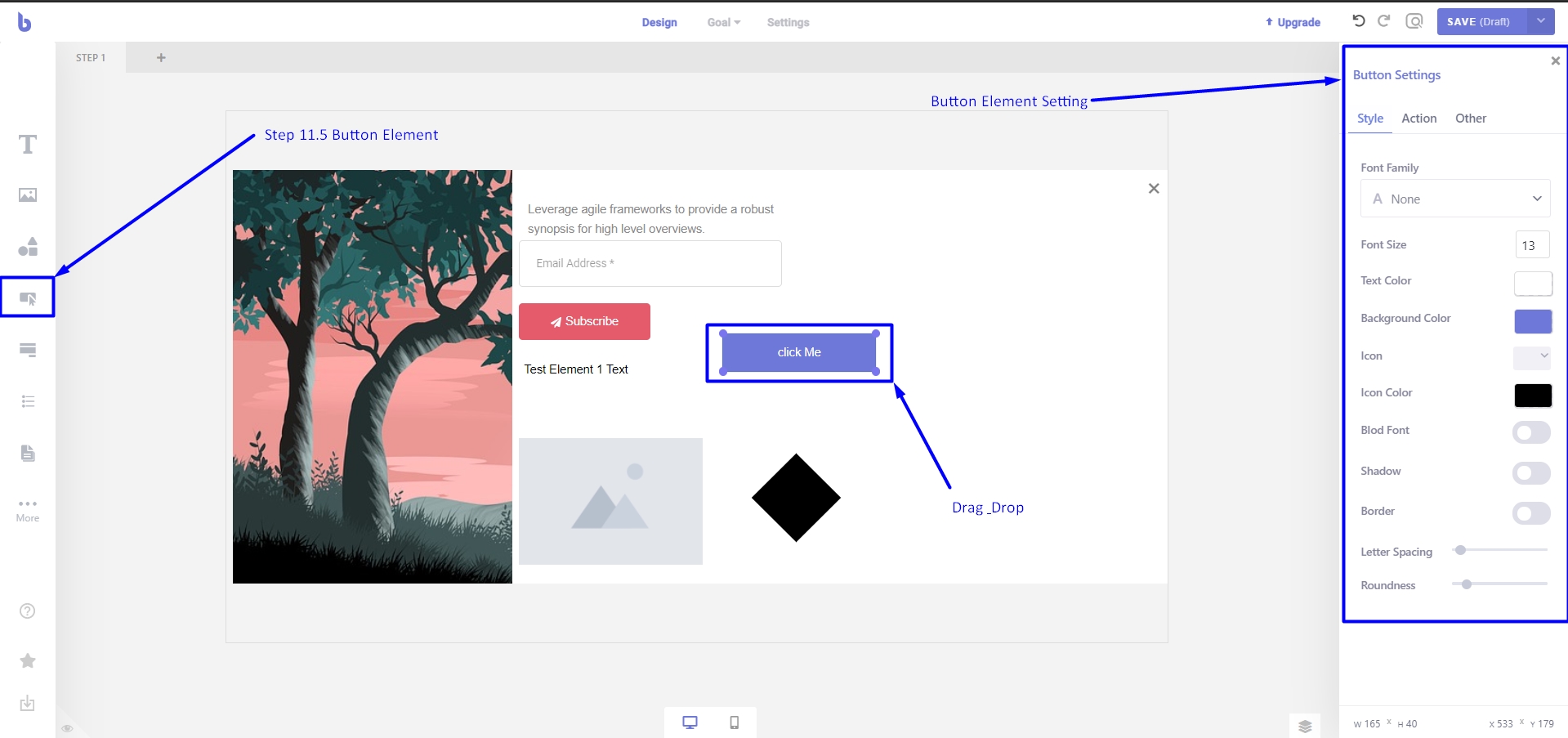Open the Background Color swatch
This screenshot has height=738, width=1568.
coord(1533,321)
